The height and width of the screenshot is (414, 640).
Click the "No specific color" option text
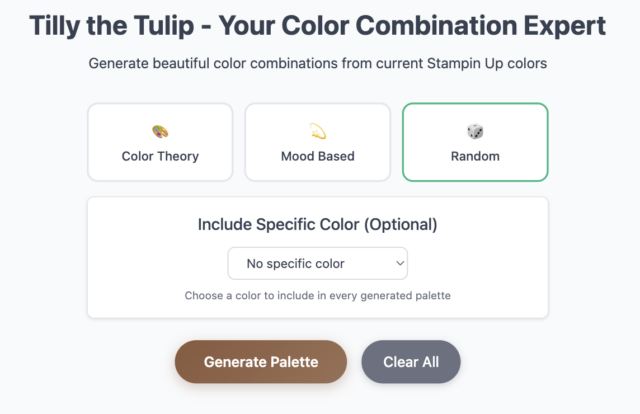point(296,264)
